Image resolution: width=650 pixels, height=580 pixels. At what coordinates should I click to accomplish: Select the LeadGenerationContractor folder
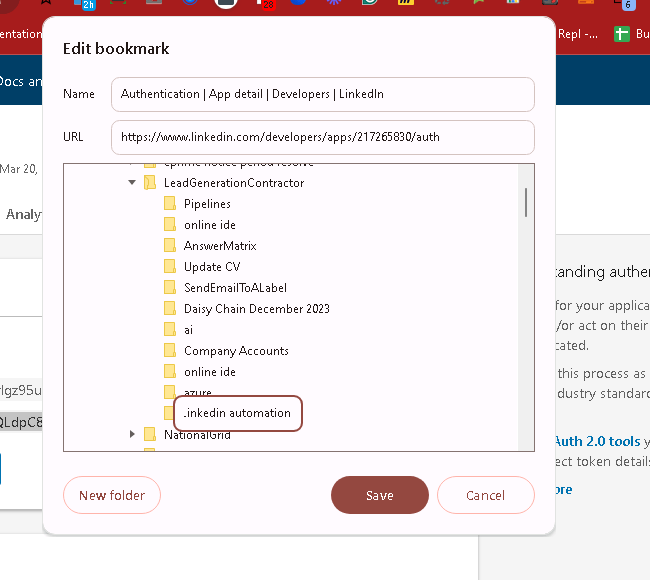pos(233,183)
